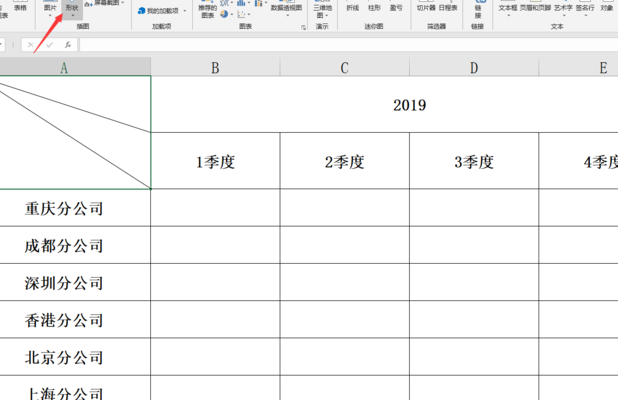
Task: Open the 图表 group dialog launcher
Action: (x=303, y=27)
